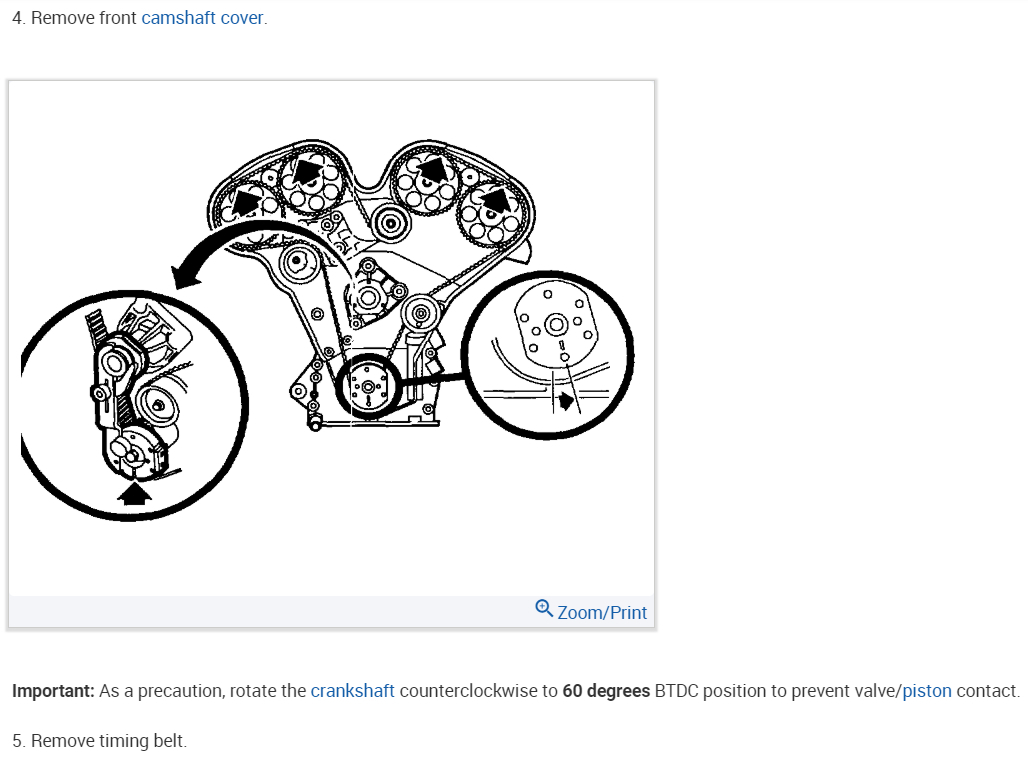Open the camshaft cover link
Viewport: 1028px width, 769px height.
202,18
